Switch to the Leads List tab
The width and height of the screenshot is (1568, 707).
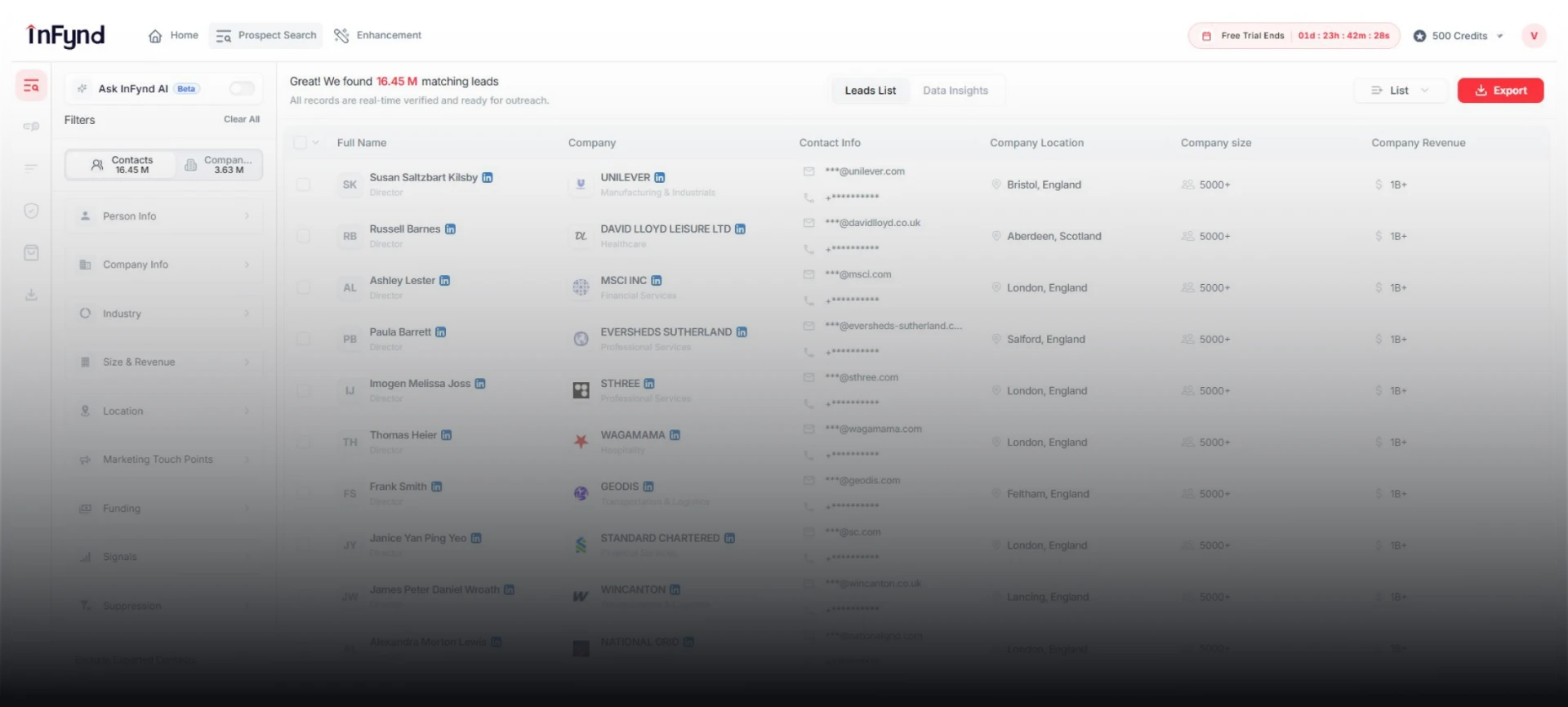(x=870, y=91)
